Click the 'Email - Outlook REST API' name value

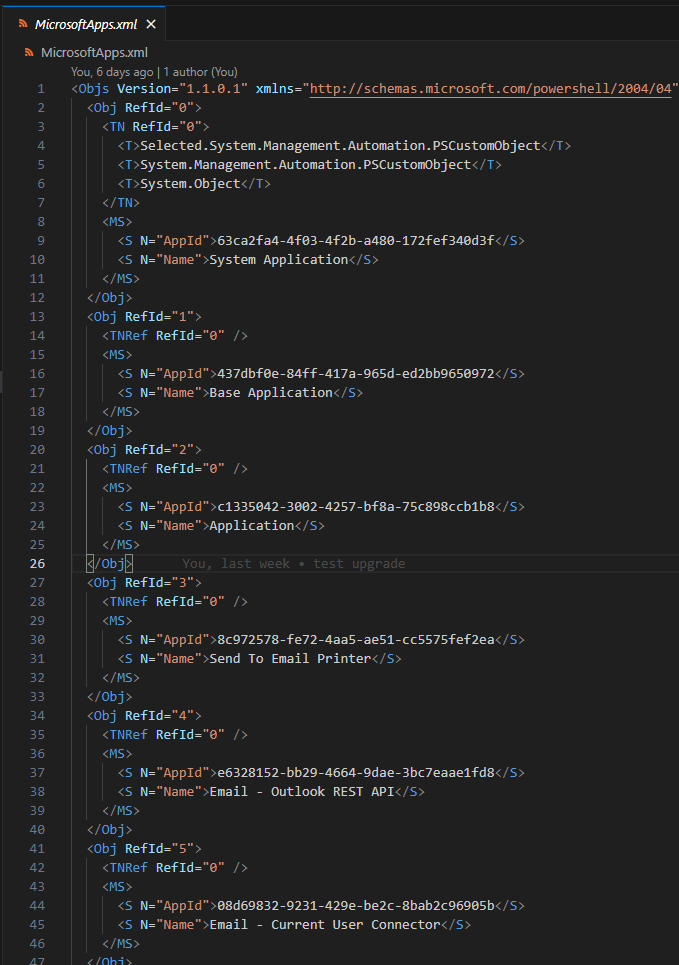tap(302, 791)
